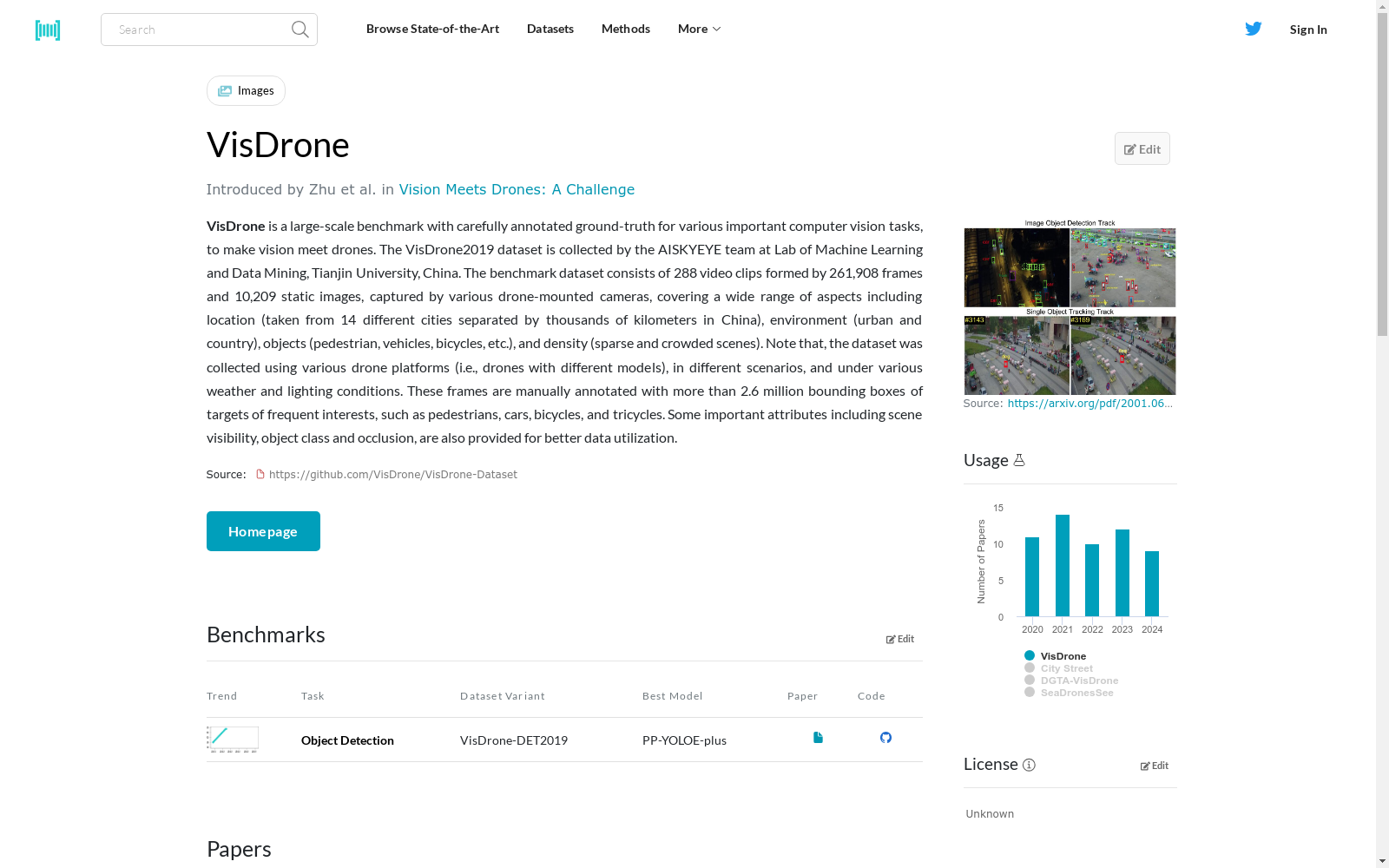1389x868 pixels.
Task: Click the Unknown license text
Action: click(990, 813)
